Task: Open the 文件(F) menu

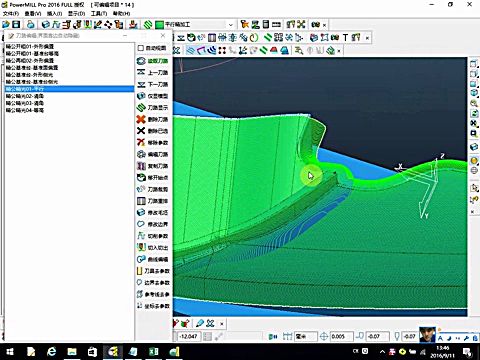Action: (11, 14)
